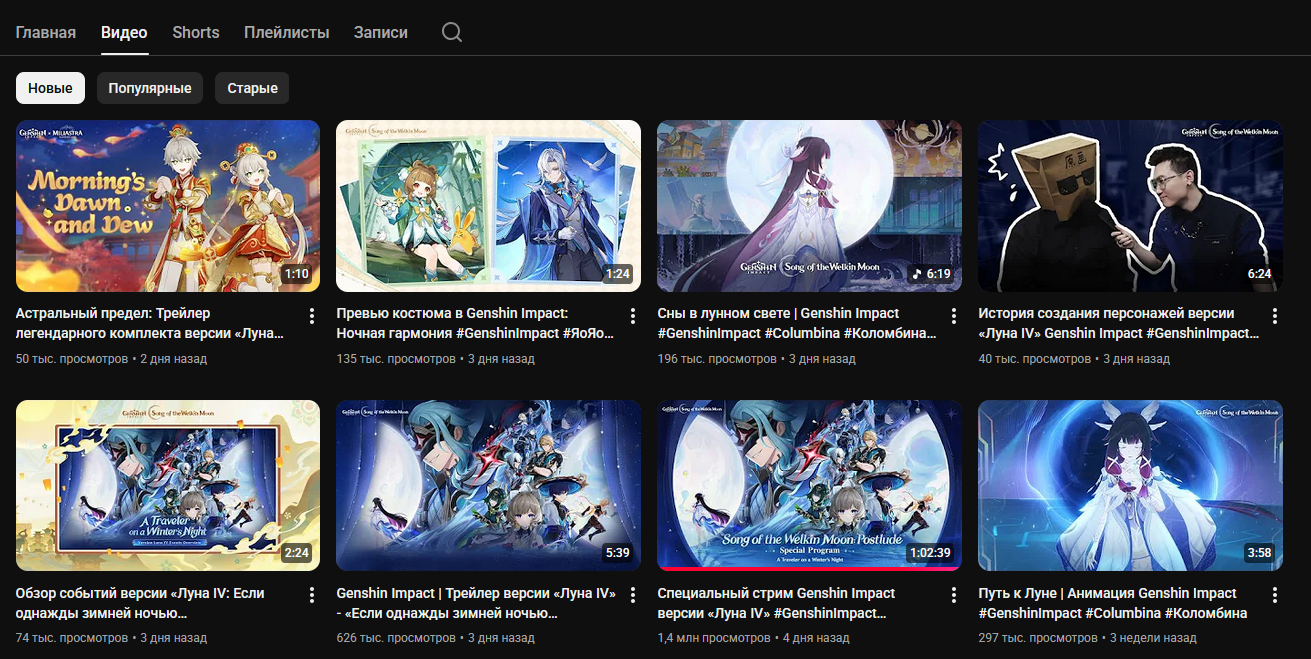
Task: Click the 135 тыс. просмотров metadata text
Action: click(397, 358)
